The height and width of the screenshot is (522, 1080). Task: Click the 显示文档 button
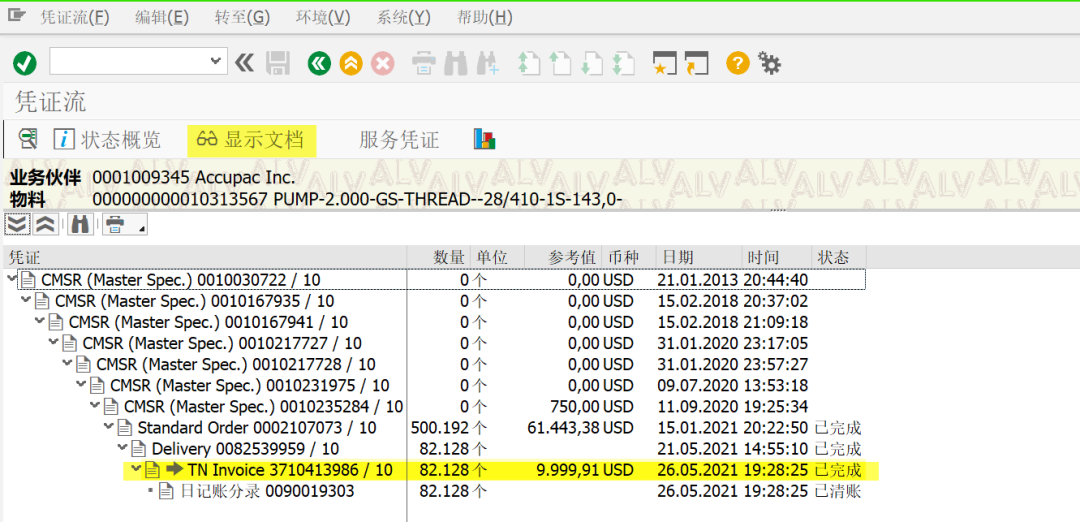[251, 140]
